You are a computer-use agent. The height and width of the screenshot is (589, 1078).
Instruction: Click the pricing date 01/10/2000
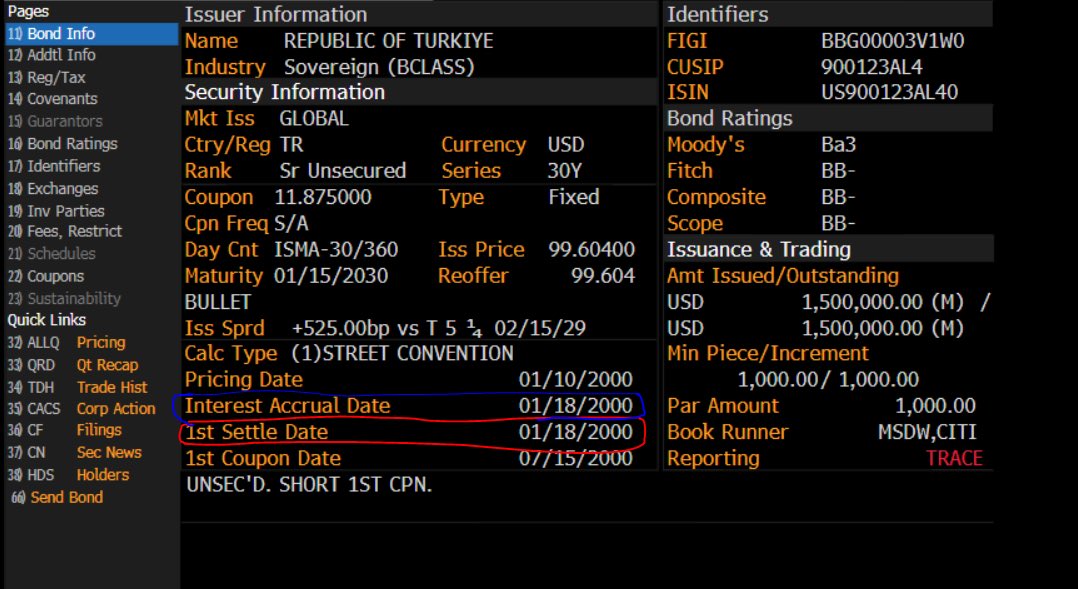click(575, 379)
